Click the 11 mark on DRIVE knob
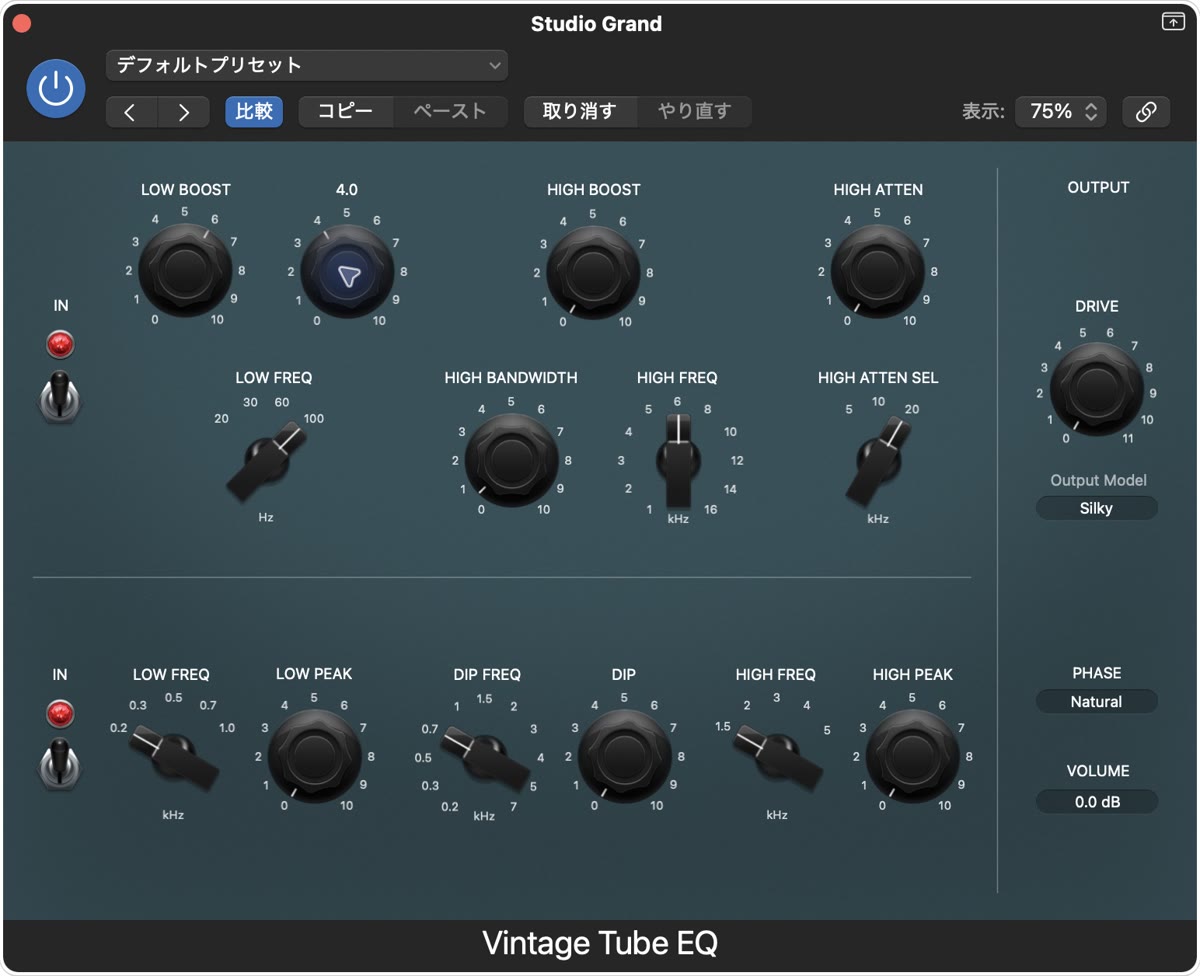 coord(1127,438)
